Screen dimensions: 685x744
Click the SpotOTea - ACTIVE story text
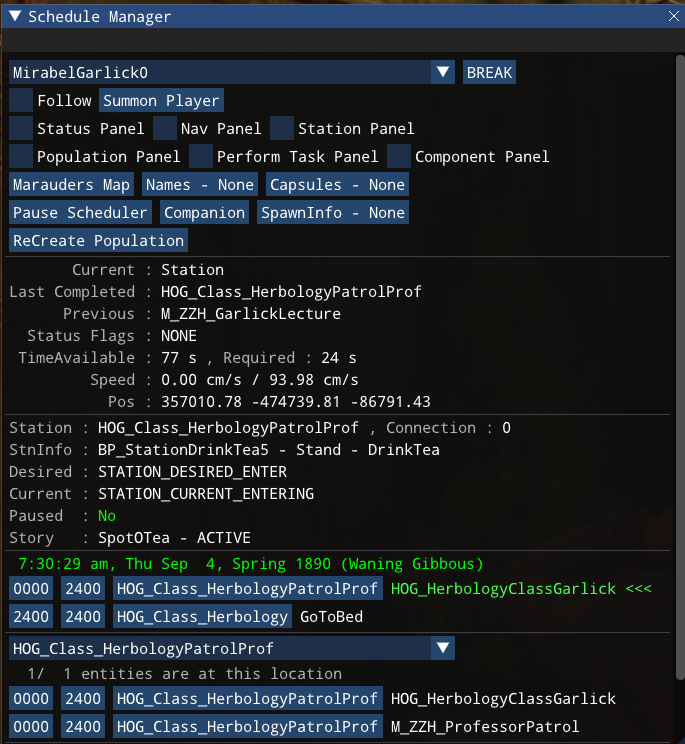(174, 538)
